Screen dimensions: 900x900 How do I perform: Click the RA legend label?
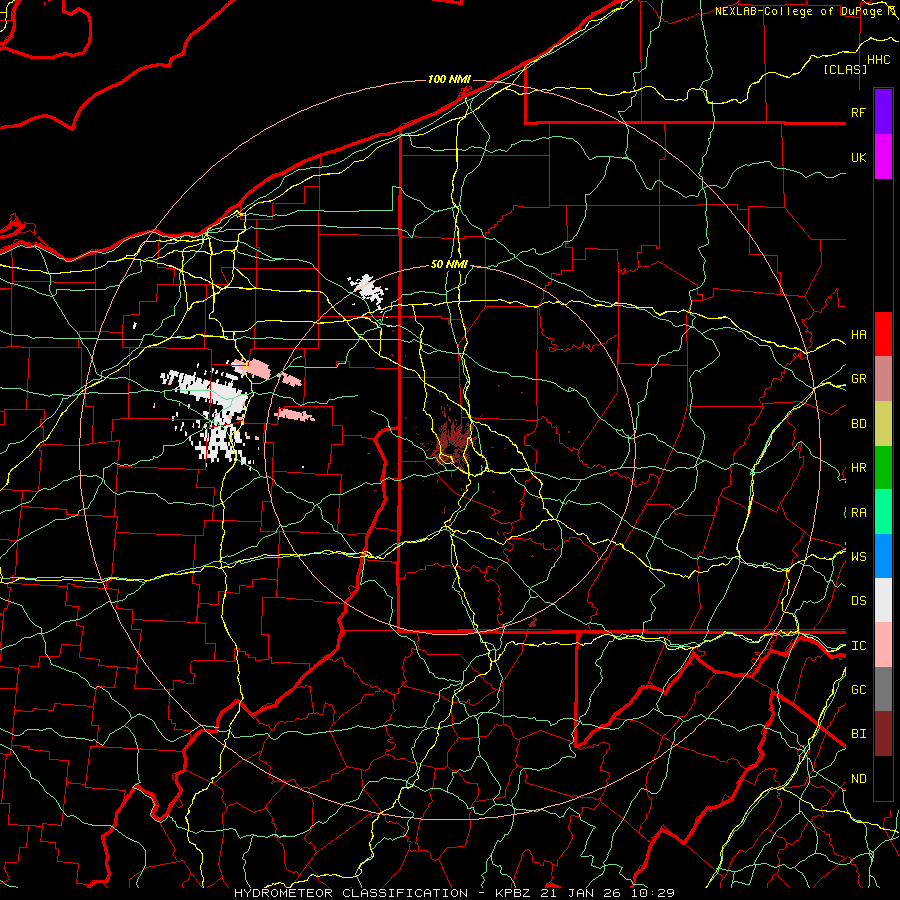pyautogui.click(x=858, y=513)
